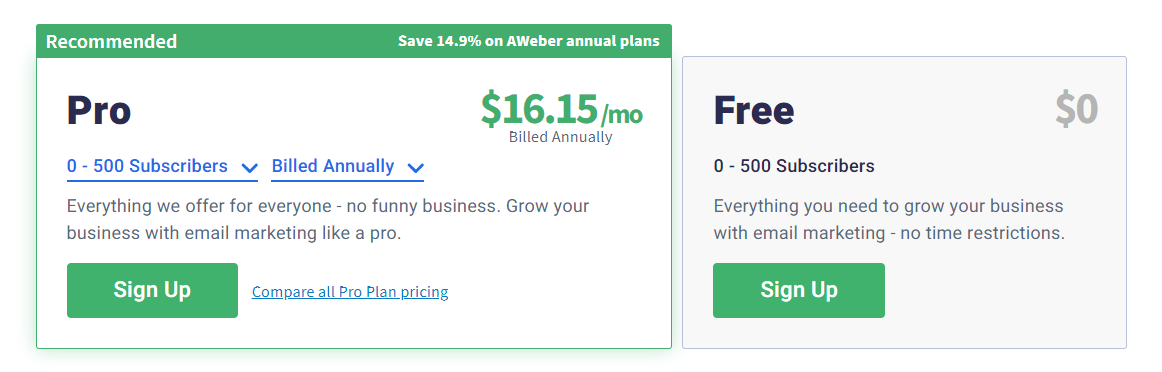Open the Billed Annually dropdown selector

coord(348,167)
